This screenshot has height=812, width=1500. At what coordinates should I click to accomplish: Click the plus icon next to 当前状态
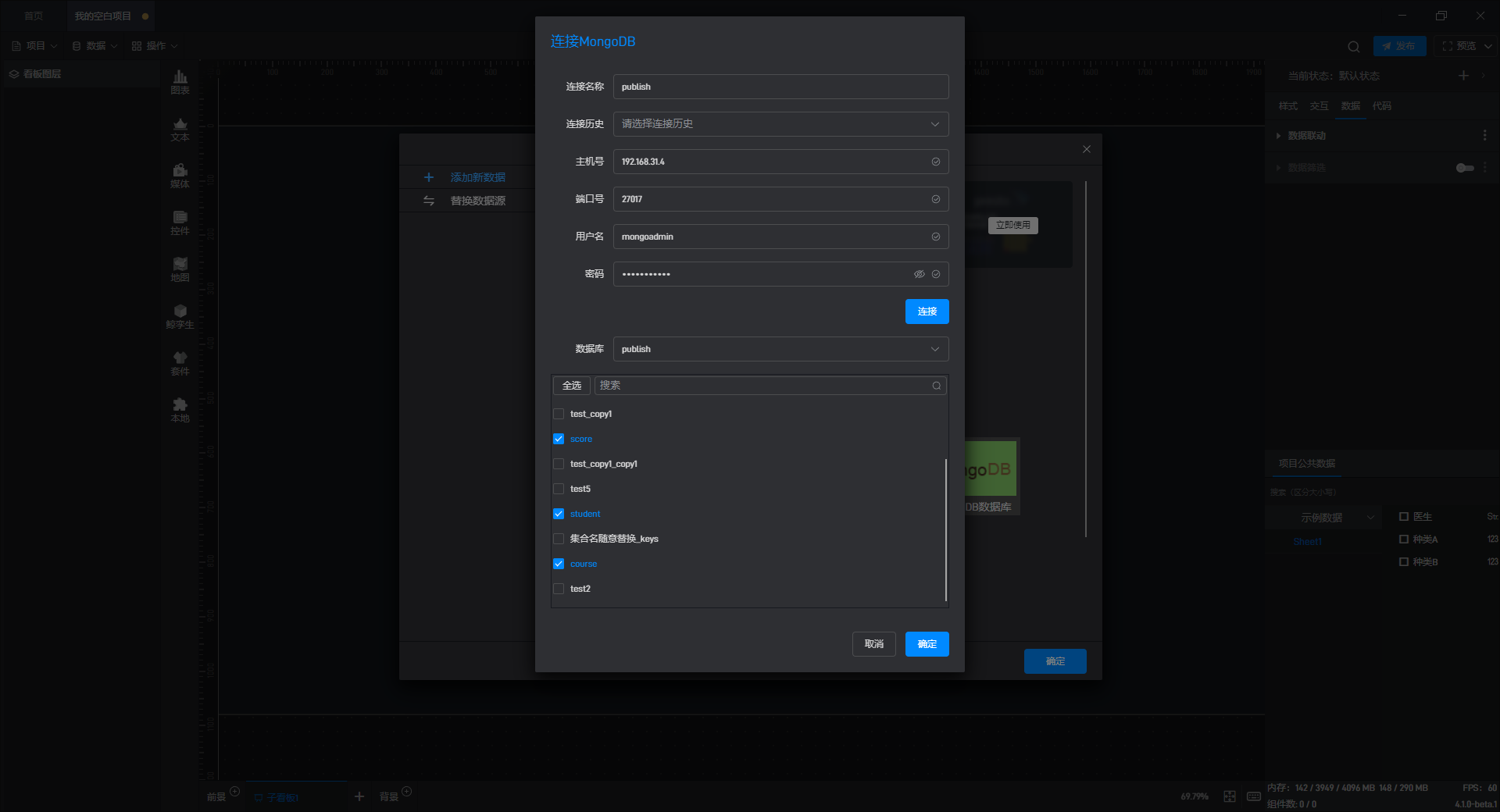pyautogui.click(x=1463, y=75)
